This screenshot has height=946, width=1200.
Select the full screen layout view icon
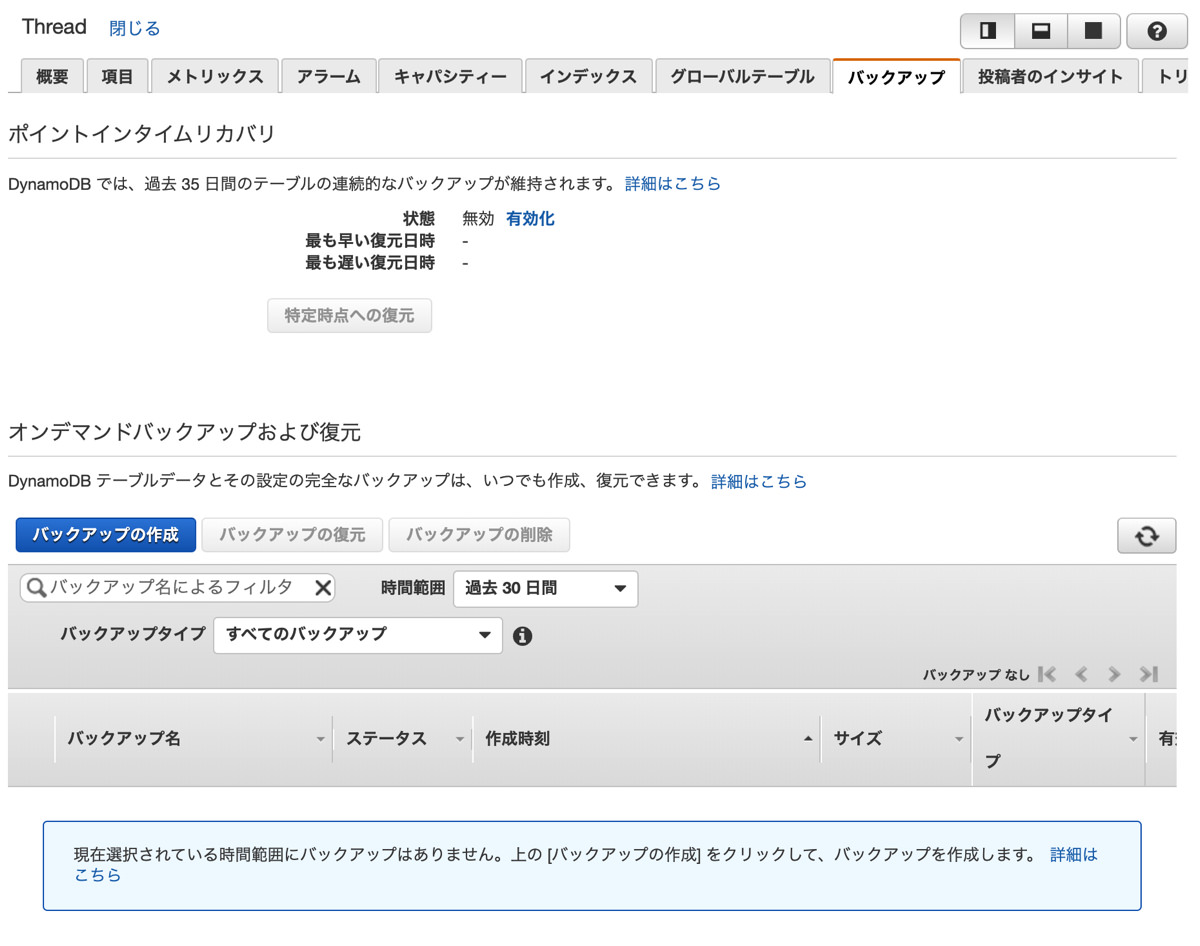click(x=1093, y=31)
